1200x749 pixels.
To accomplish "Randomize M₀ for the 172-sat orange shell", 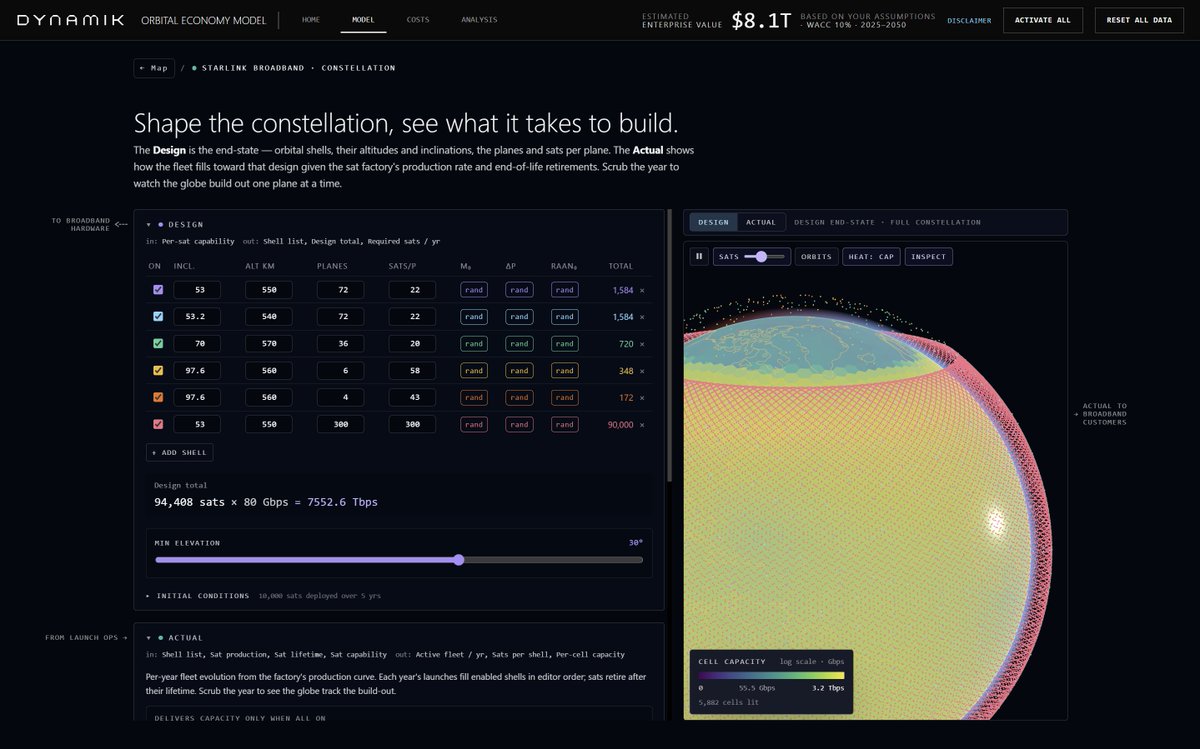I will 474,398.
